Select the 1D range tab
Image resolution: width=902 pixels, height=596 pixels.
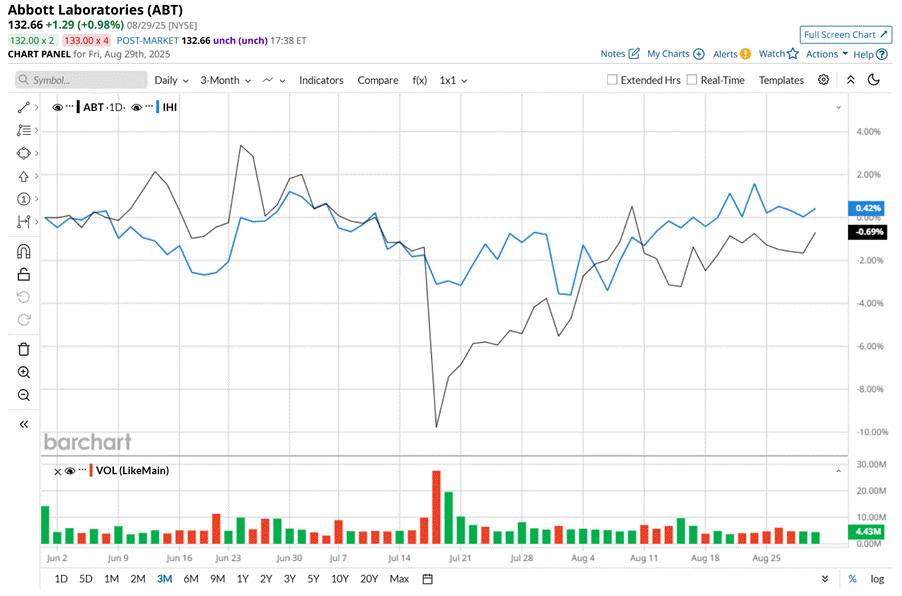[x=61, y=579]
